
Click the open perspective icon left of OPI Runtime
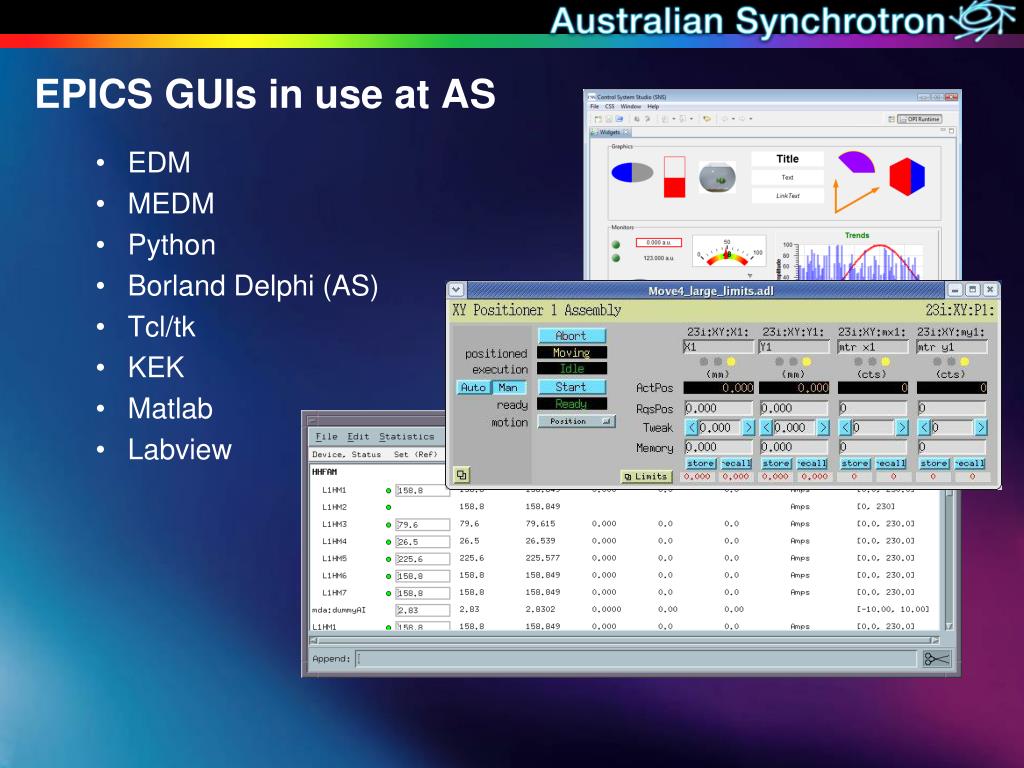(891, 119)
